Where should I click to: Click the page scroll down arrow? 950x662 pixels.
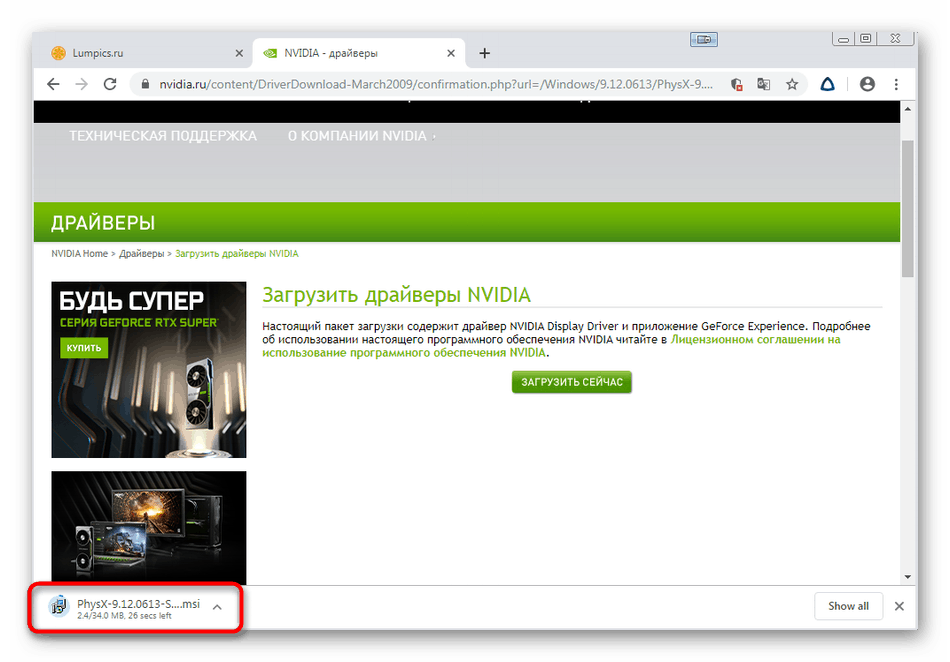pyautogui.click(x=908, y=577)
